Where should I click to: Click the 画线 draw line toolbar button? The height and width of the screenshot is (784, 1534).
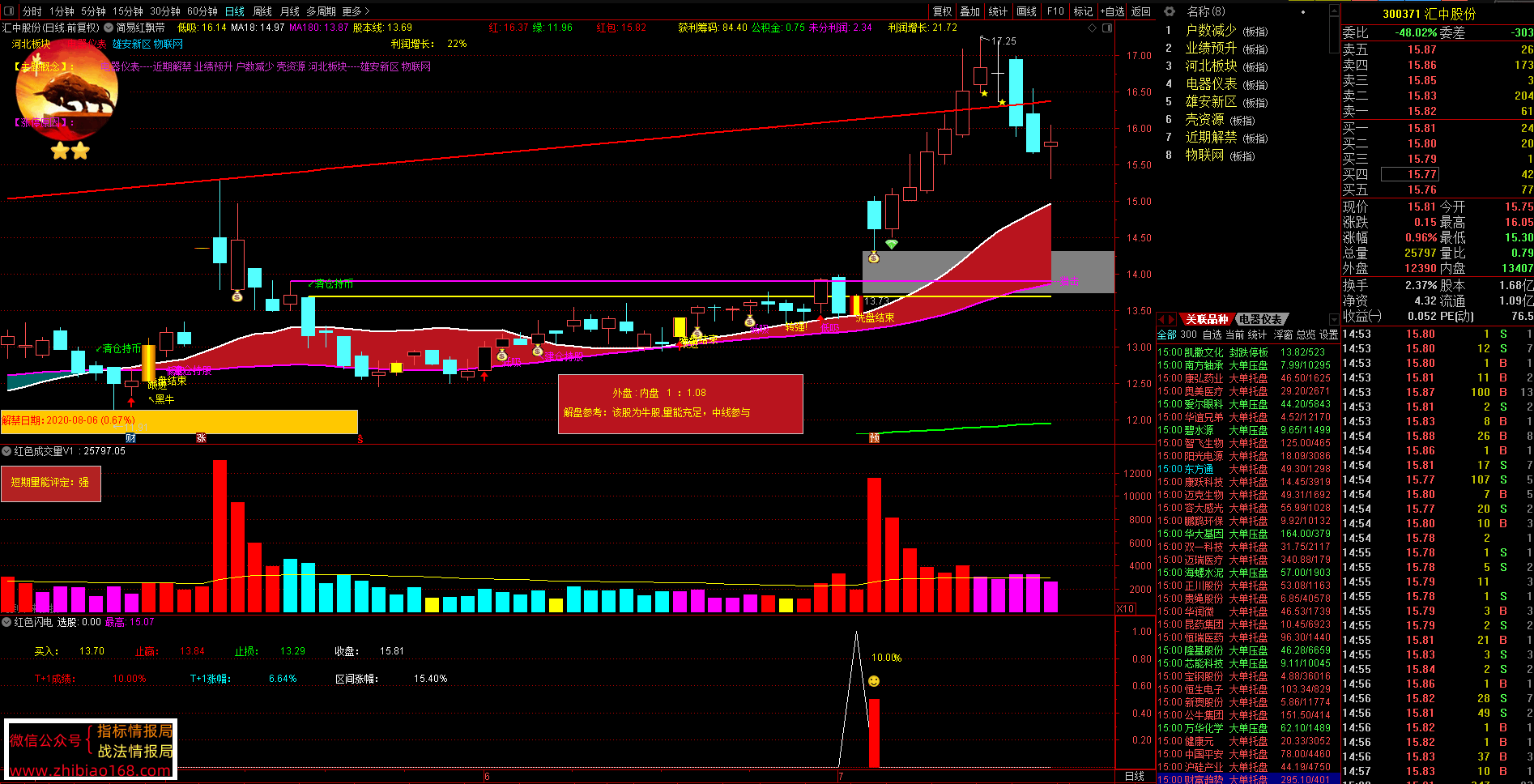tap(1027, 11)
